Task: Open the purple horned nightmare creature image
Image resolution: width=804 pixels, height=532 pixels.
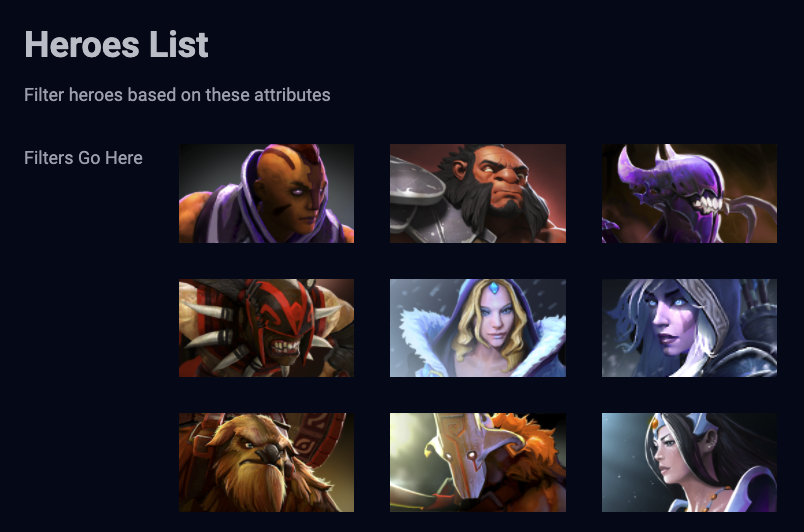Action: 689,193
